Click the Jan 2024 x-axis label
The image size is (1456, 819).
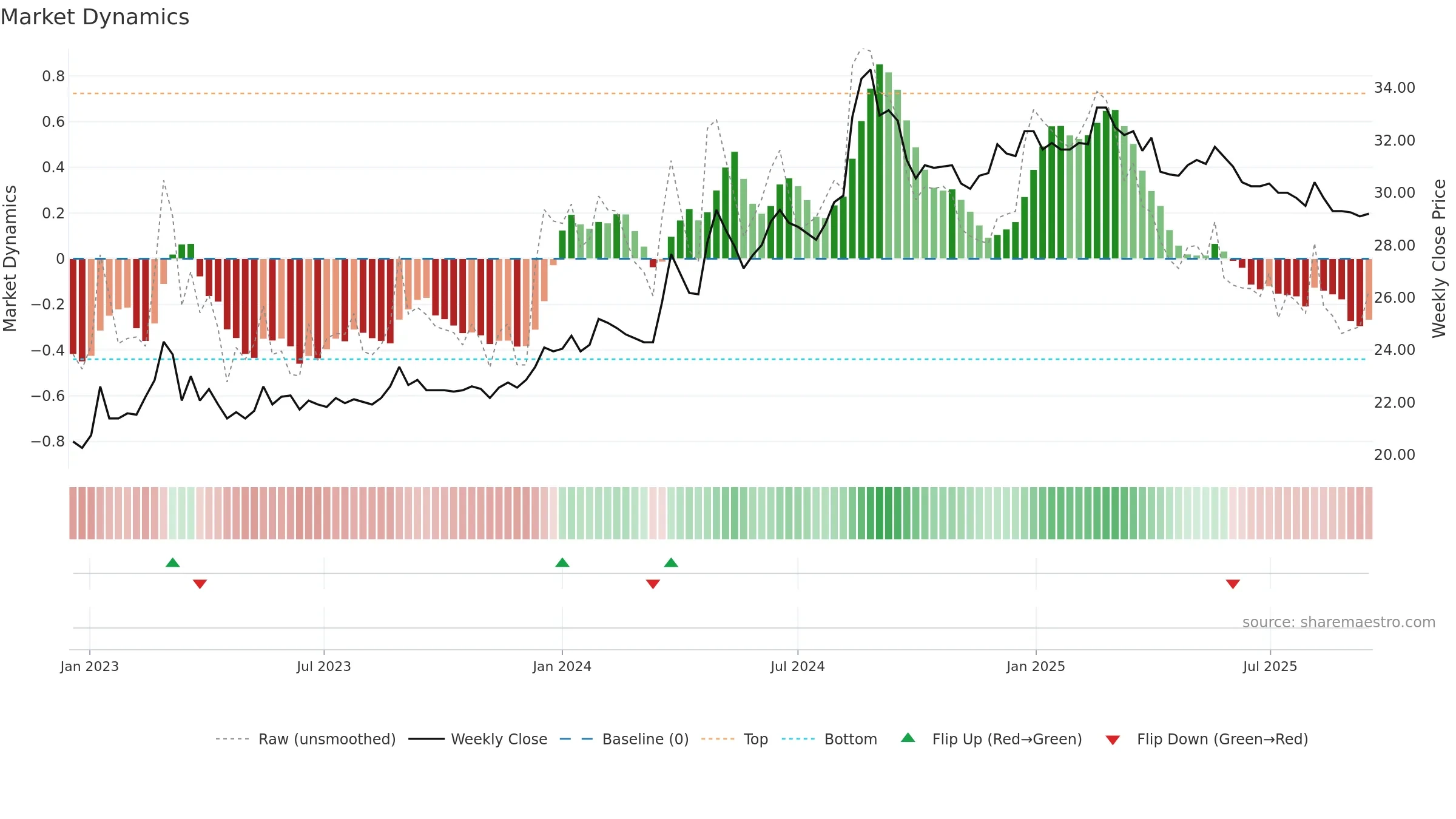pyautogui.click(x=562, y=666)
